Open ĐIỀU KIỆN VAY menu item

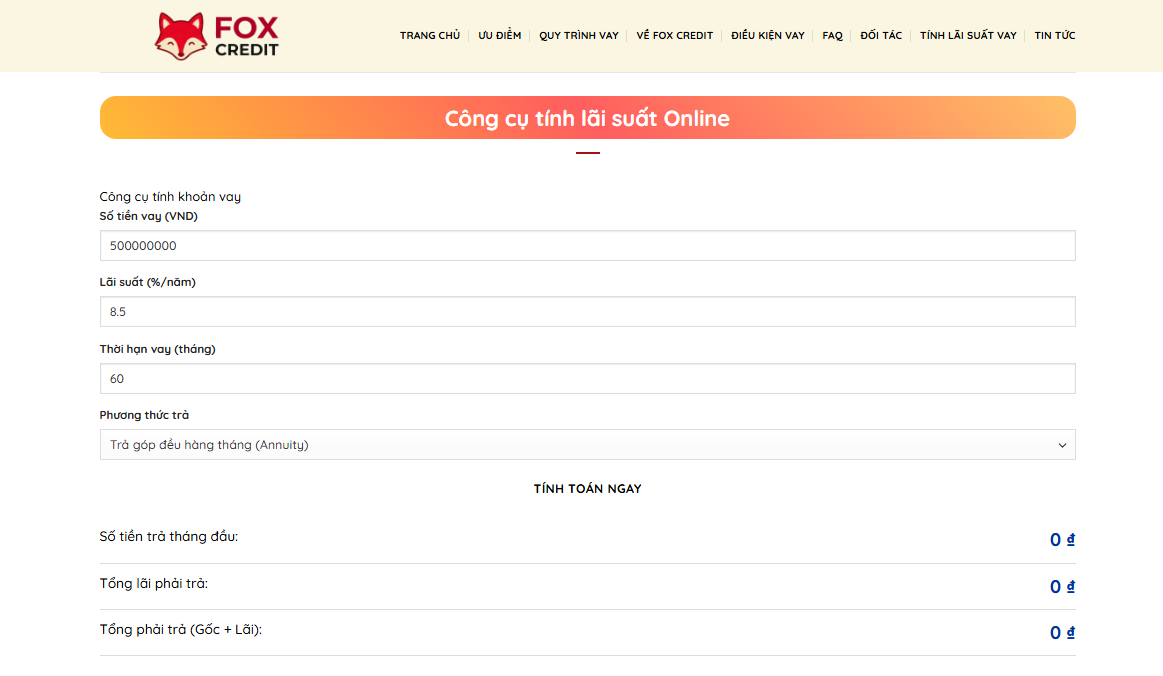pyautogui.click(x=768, y=36)
